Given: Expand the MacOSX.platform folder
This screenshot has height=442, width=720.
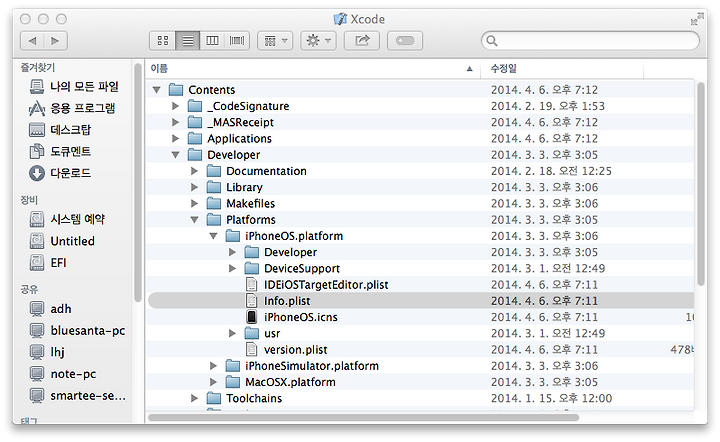Looking at the screenshot, I should coord(213,382).
